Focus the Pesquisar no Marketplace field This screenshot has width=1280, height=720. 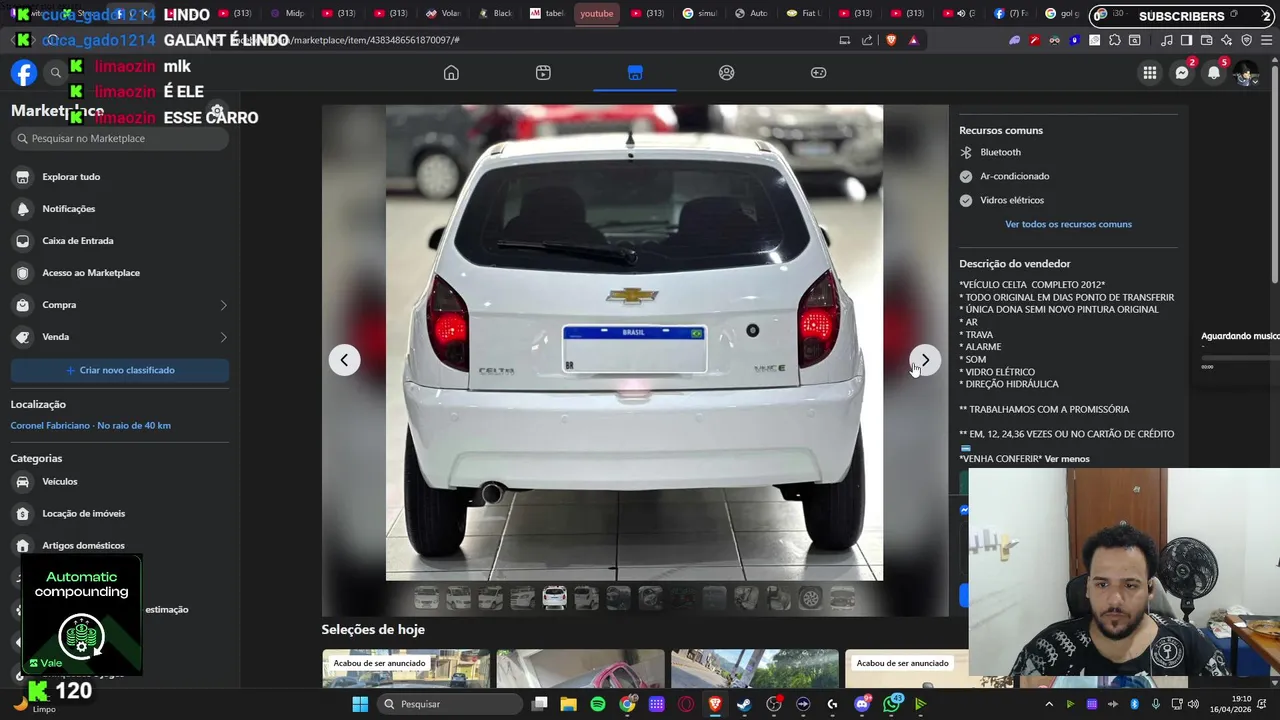pos(120,139)
